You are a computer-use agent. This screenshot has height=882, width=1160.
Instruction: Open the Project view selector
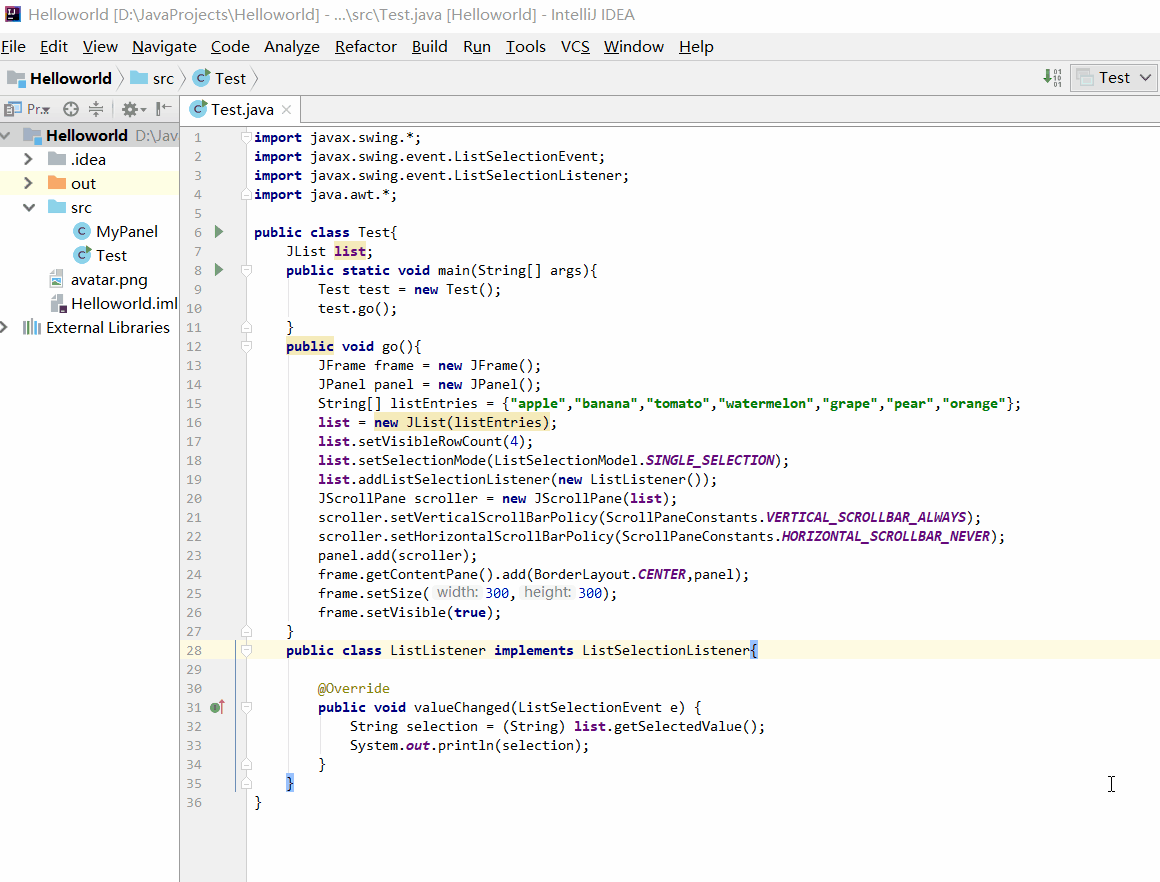click(27, 110)
